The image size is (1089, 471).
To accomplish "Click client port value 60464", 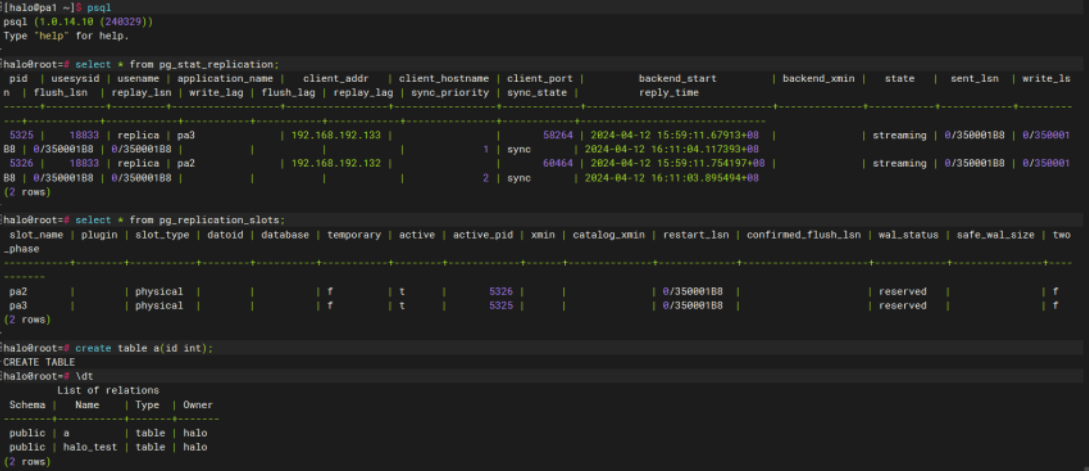I will pos(558,163).
